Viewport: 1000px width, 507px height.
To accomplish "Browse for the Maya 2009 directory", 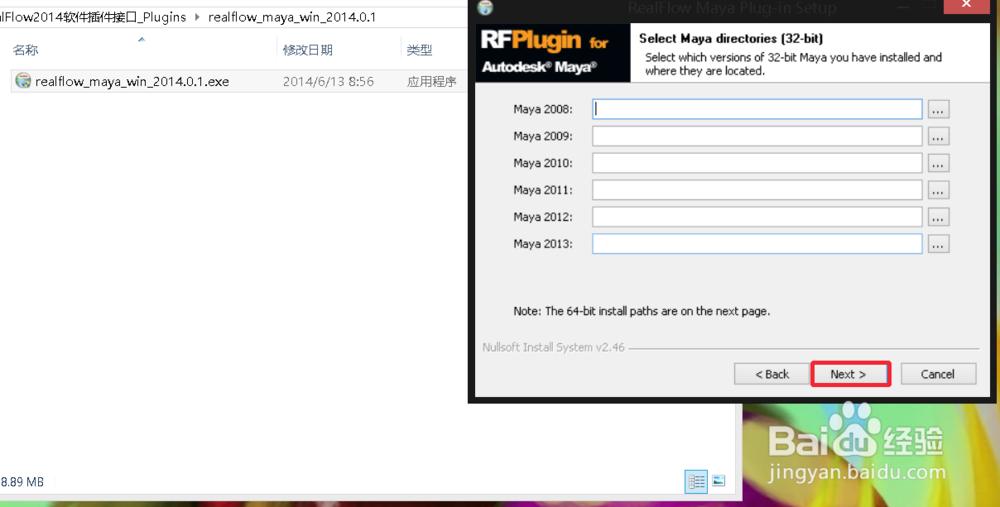I will click(x=938, y=136).
